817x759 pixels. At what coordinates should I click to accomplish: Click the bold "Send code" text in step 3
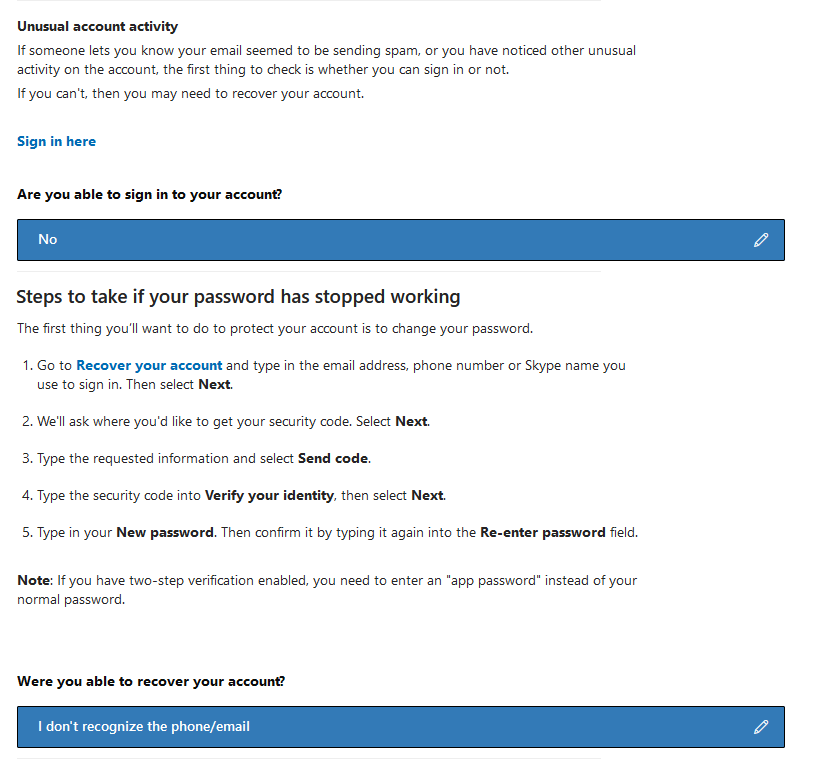[x=333, y=458]
